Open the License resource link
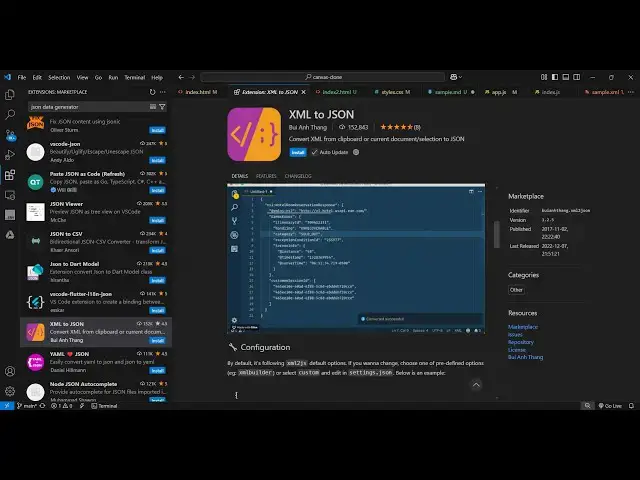640x480 pixels. point(517,350)
